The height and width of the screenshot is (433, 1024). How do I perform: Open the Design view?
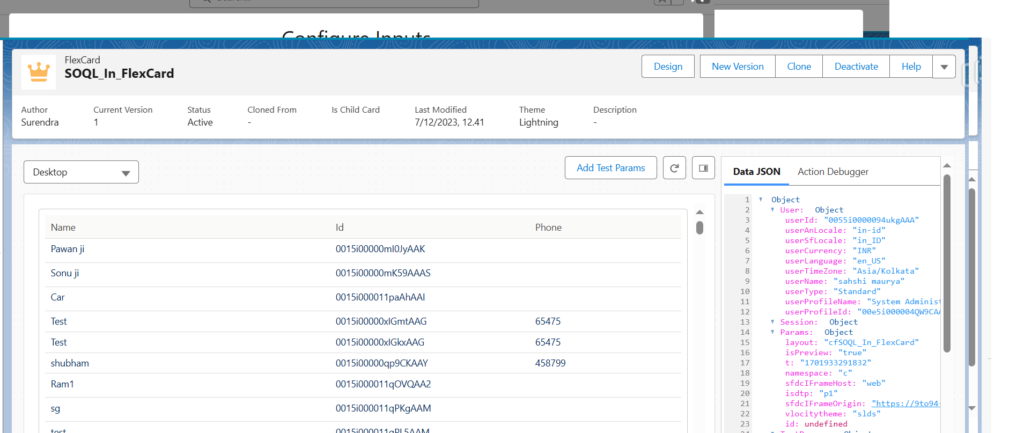pos(668,67)
